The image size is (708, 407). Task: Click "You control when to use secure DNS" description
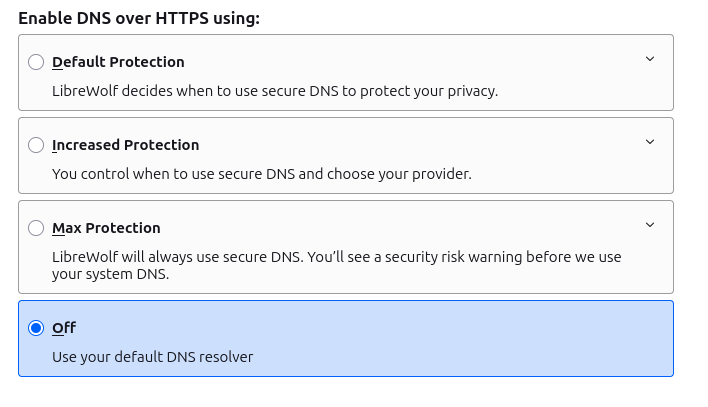[x=261, y=174]
